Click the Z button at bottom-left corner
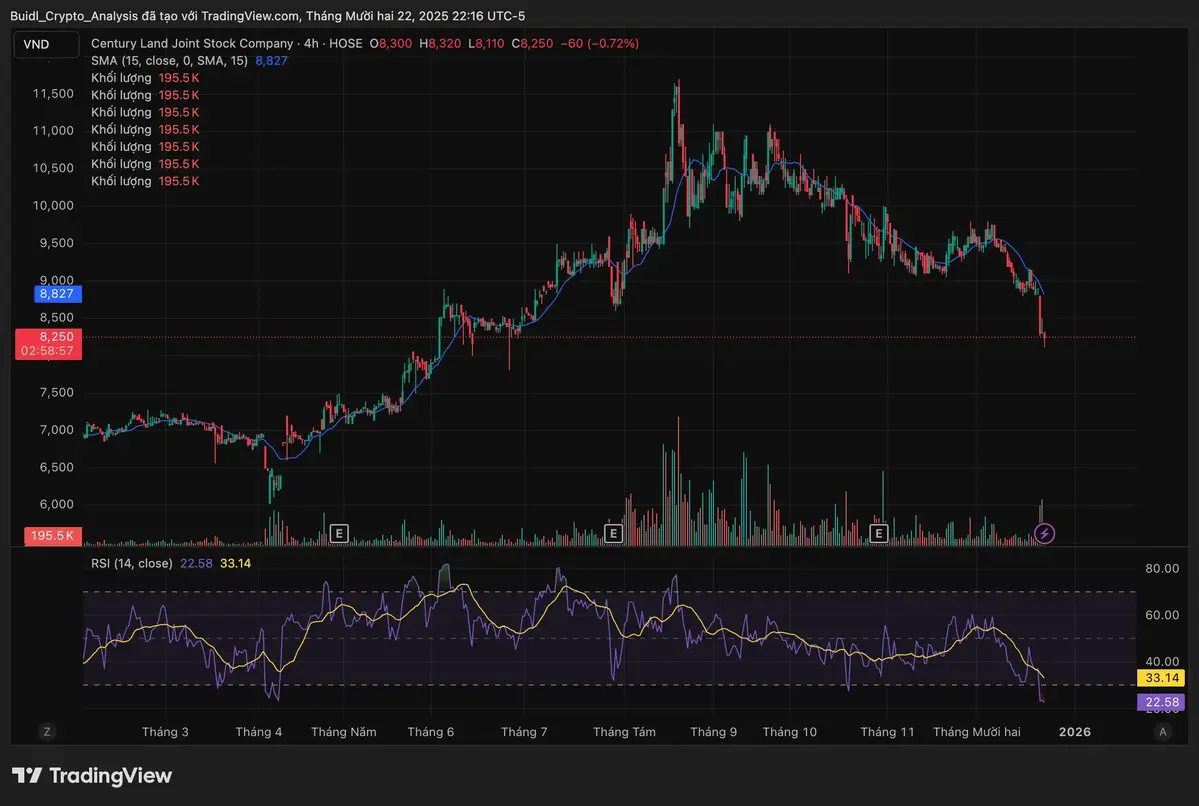The height and width of the screenshot is (806, 1199). pyautogui.click(x=47, y=732)
